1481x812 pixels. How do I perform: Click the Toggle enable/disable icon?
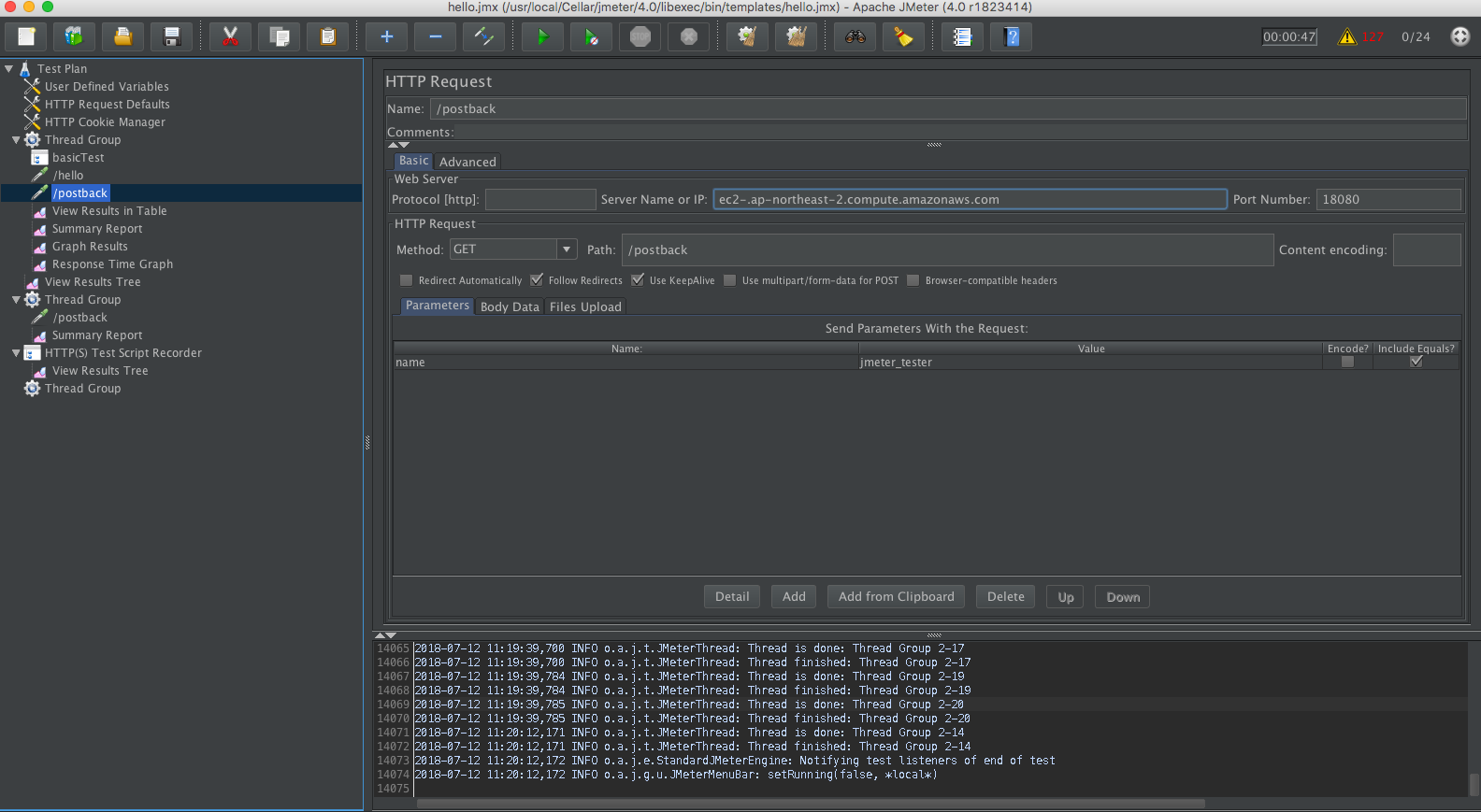[483, 37]
